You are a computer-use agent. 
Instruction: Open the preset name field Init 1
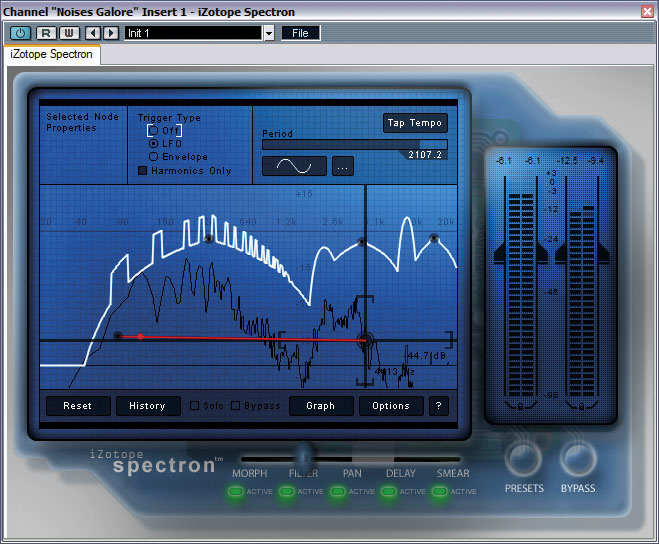[x=193, y=33]
